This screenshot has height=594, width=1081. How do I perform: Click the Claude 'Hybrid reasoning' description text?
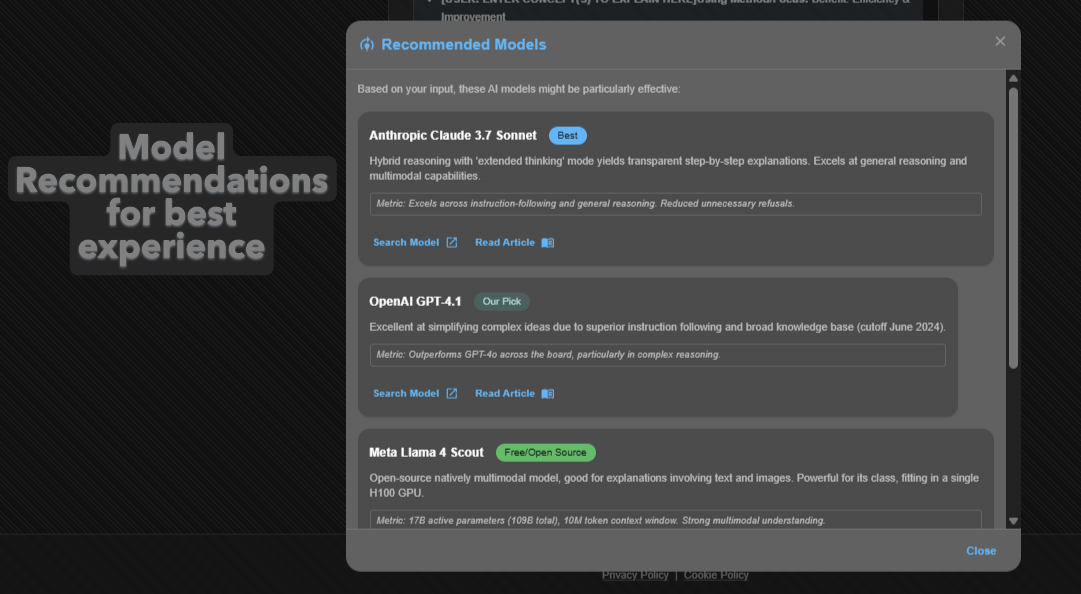coord(668,168)
